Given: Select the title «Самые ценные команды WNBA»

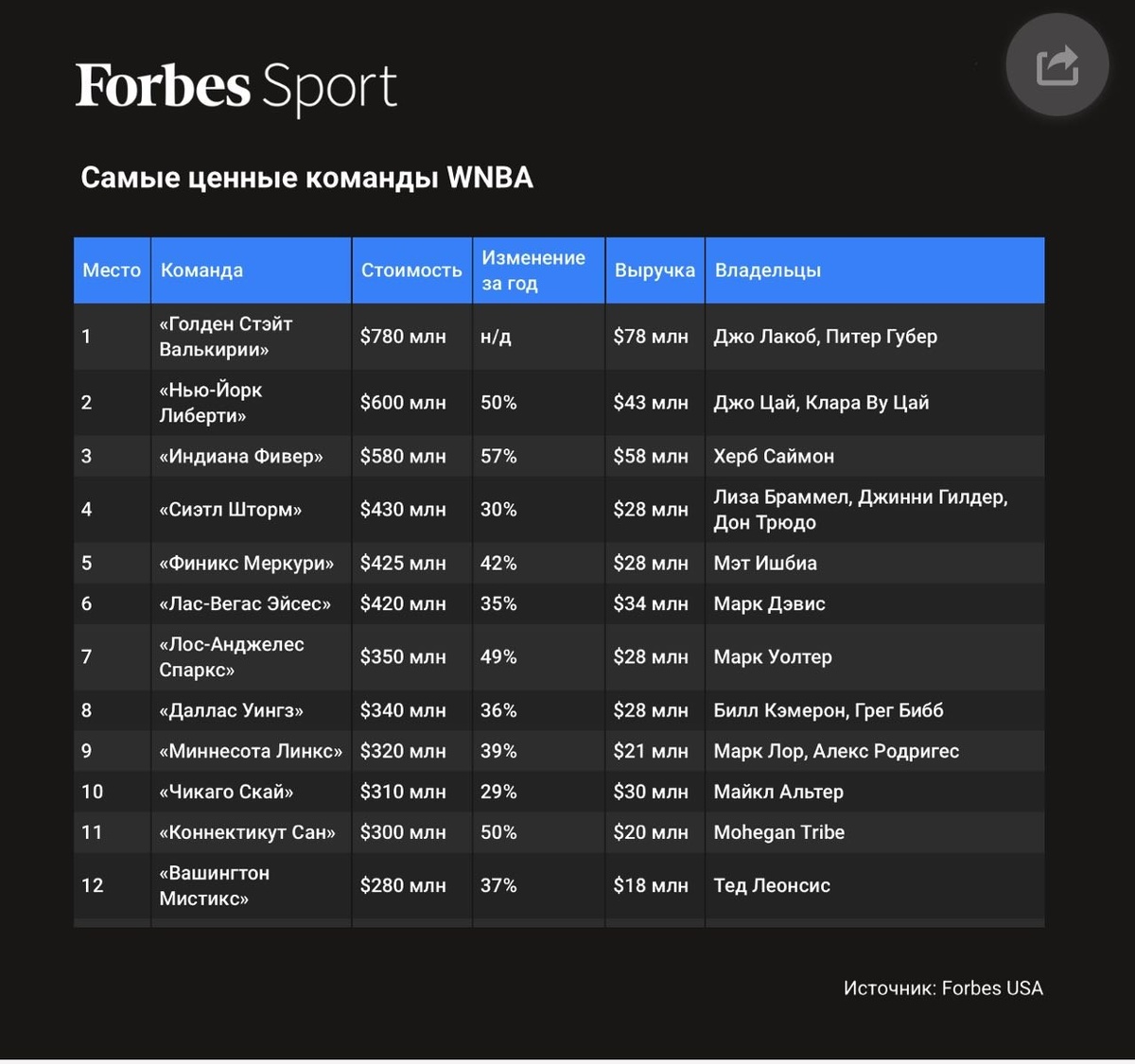Looking at the screenshot, I should 306,178.
